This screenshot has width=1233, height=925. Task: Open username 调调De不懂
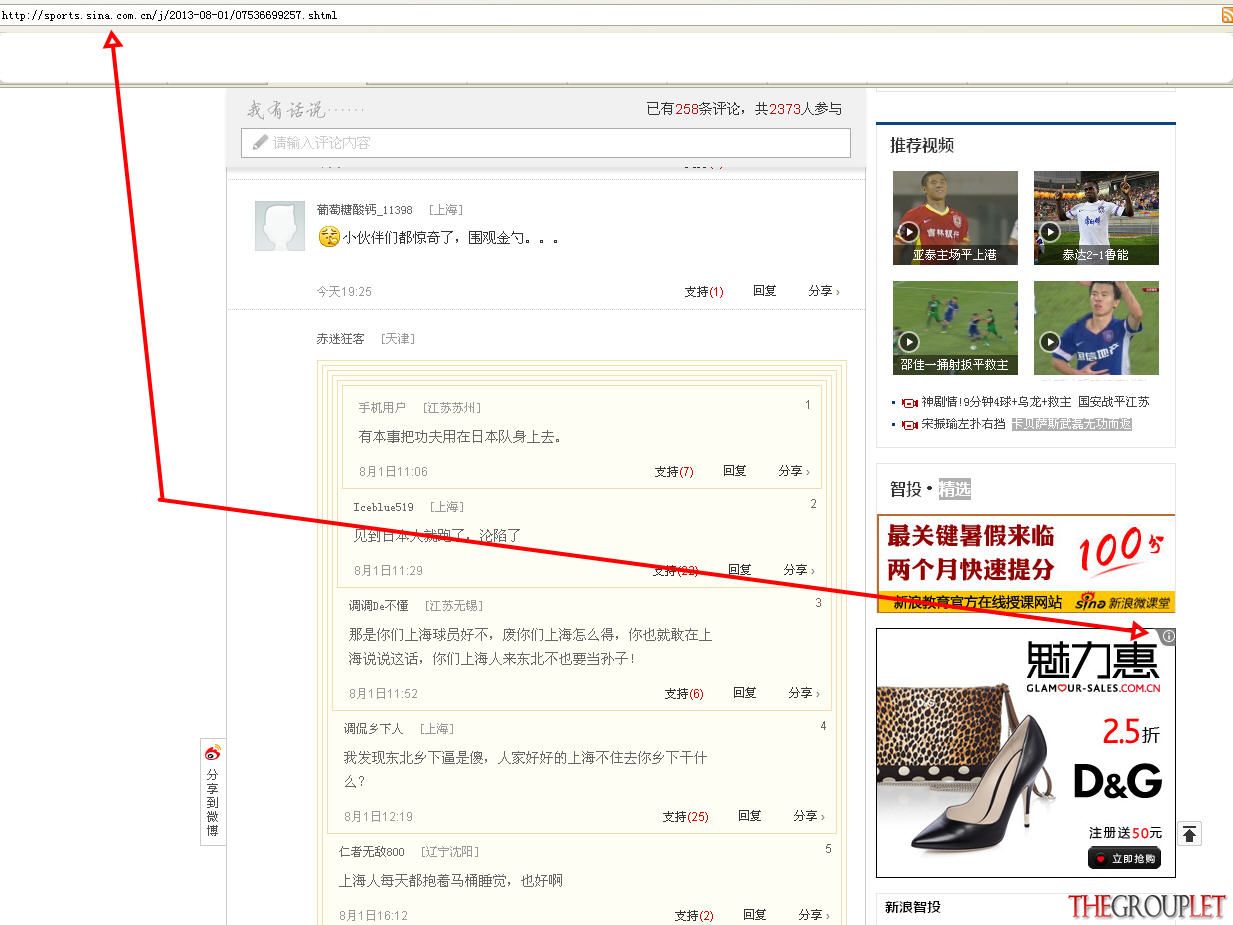point(378,606)
